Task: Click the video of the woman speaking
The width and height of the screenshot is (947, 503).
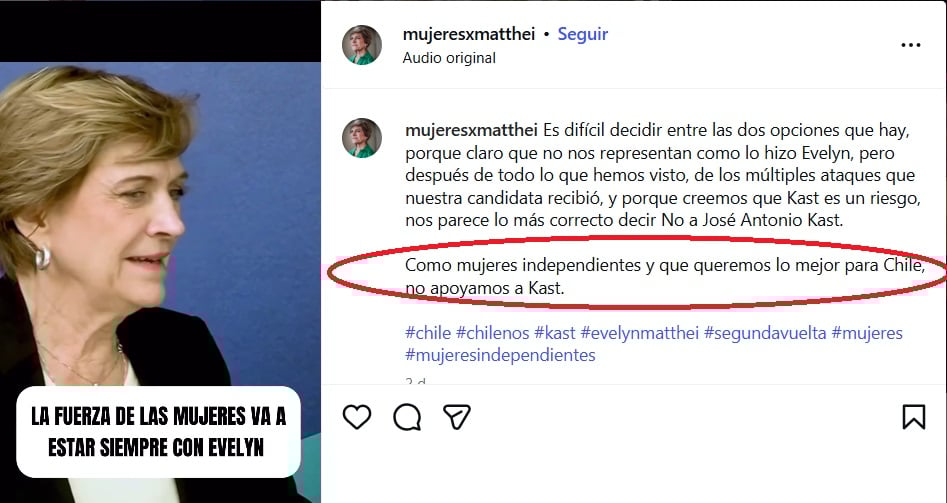Action: pyautogui.click(x=160, y=282)
